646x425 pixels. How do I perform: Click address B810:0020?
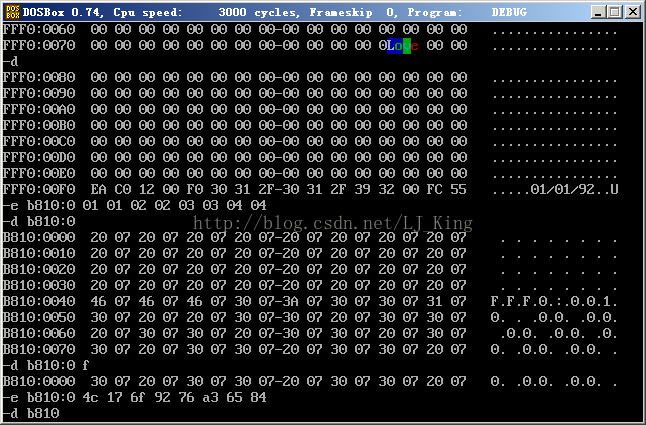[x=39, y=269]
